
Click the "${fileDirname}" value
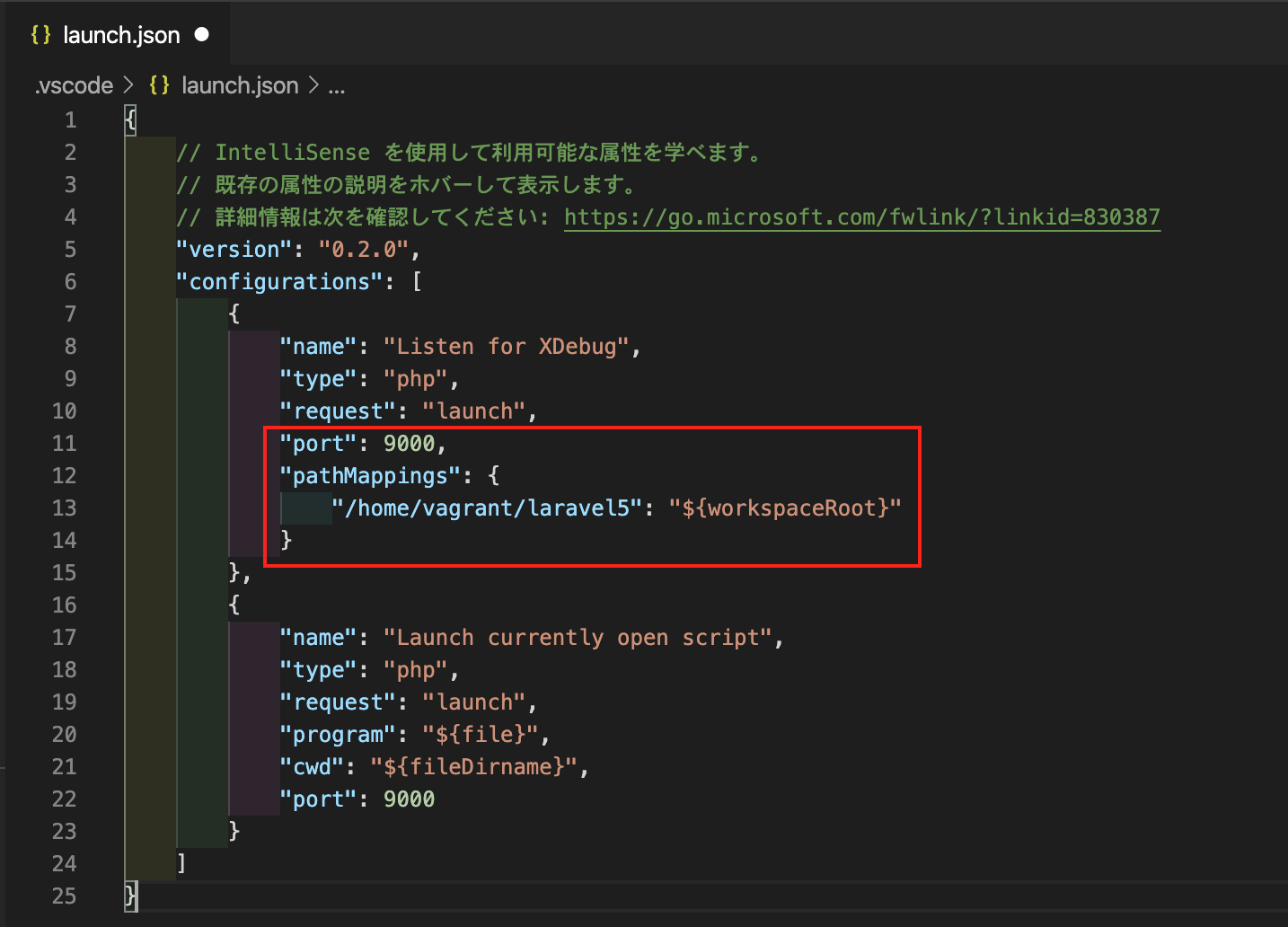coord(474,767)
